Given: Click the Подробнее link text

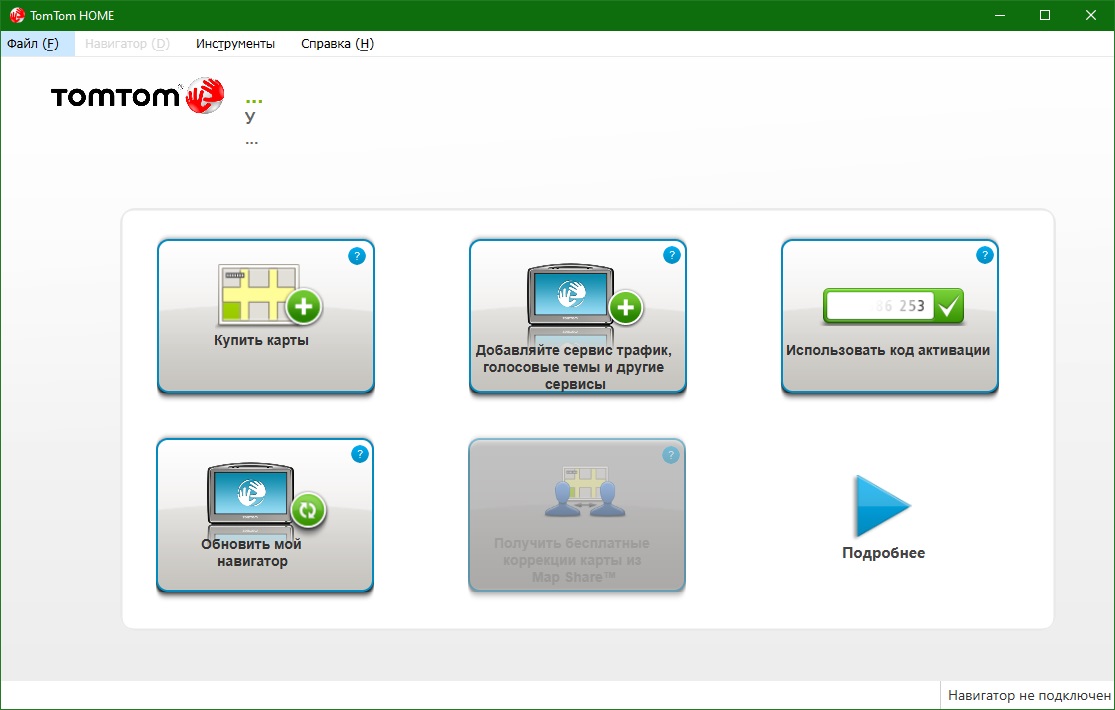Looking at the screenshot, I should click(883, 553).
